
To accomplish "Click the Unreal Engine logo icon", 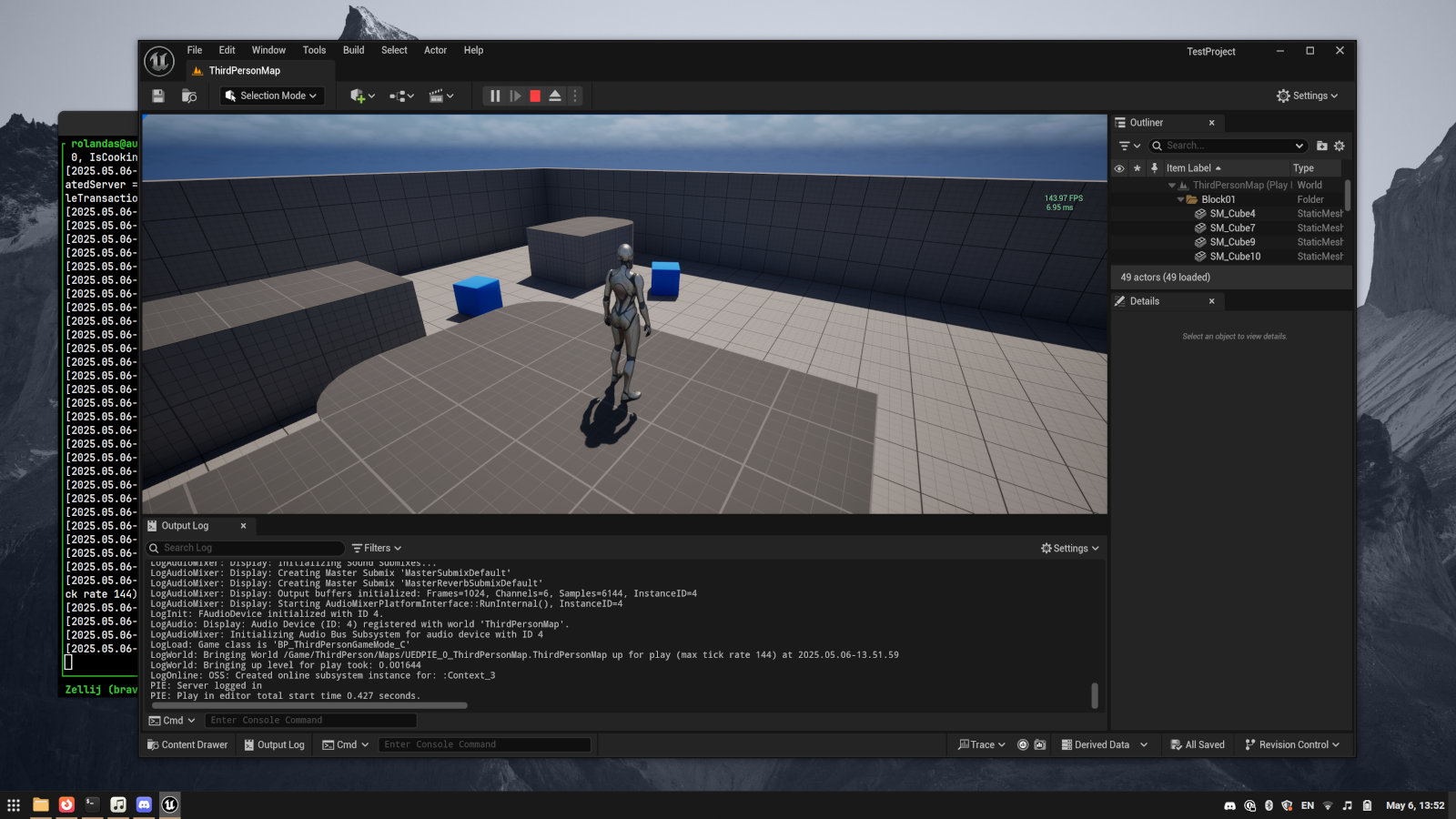I will [159, 61].
